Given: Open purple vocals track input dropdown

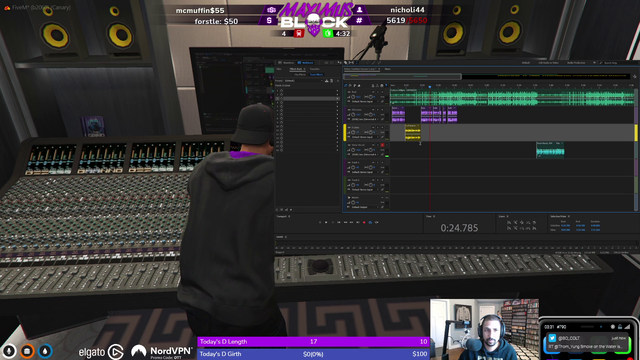Looking at the screenshot, I should pyautogui.click(x=365, y=119).
